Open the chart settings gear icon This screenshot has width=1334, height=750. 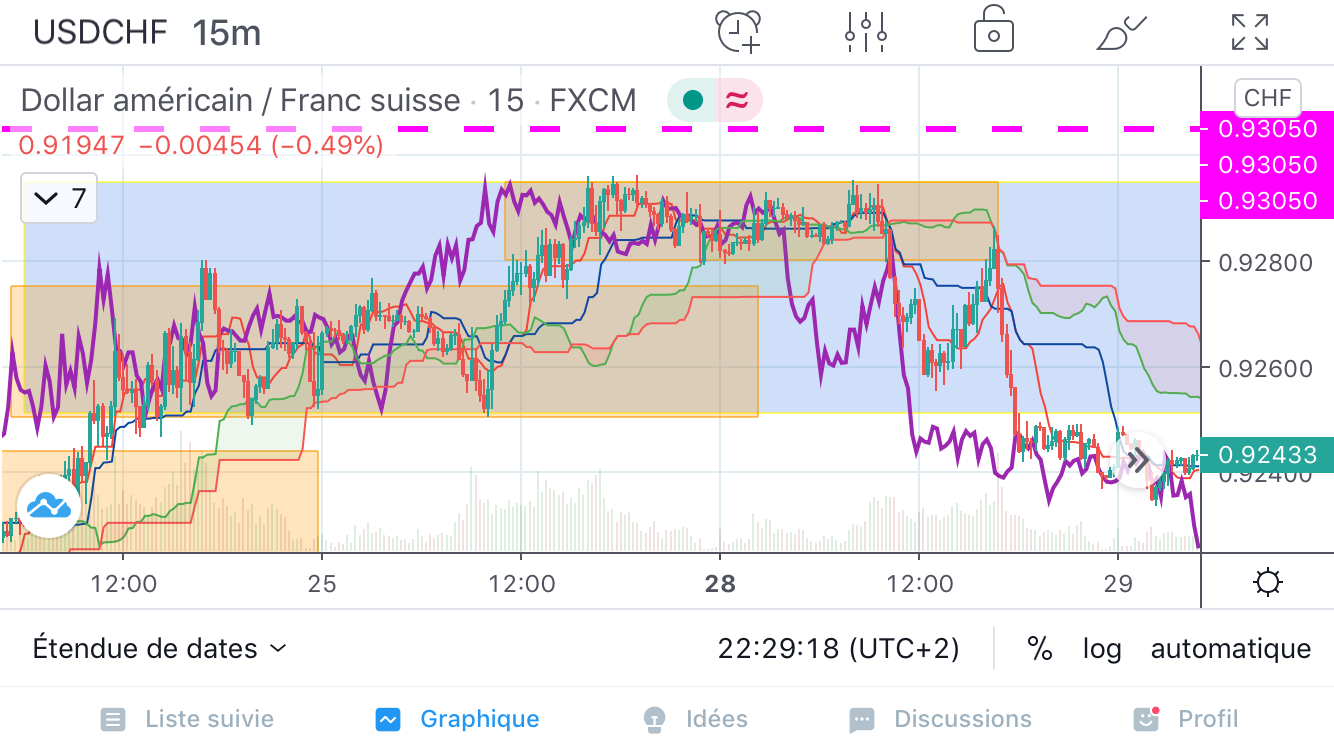[x=1268, y=582]
